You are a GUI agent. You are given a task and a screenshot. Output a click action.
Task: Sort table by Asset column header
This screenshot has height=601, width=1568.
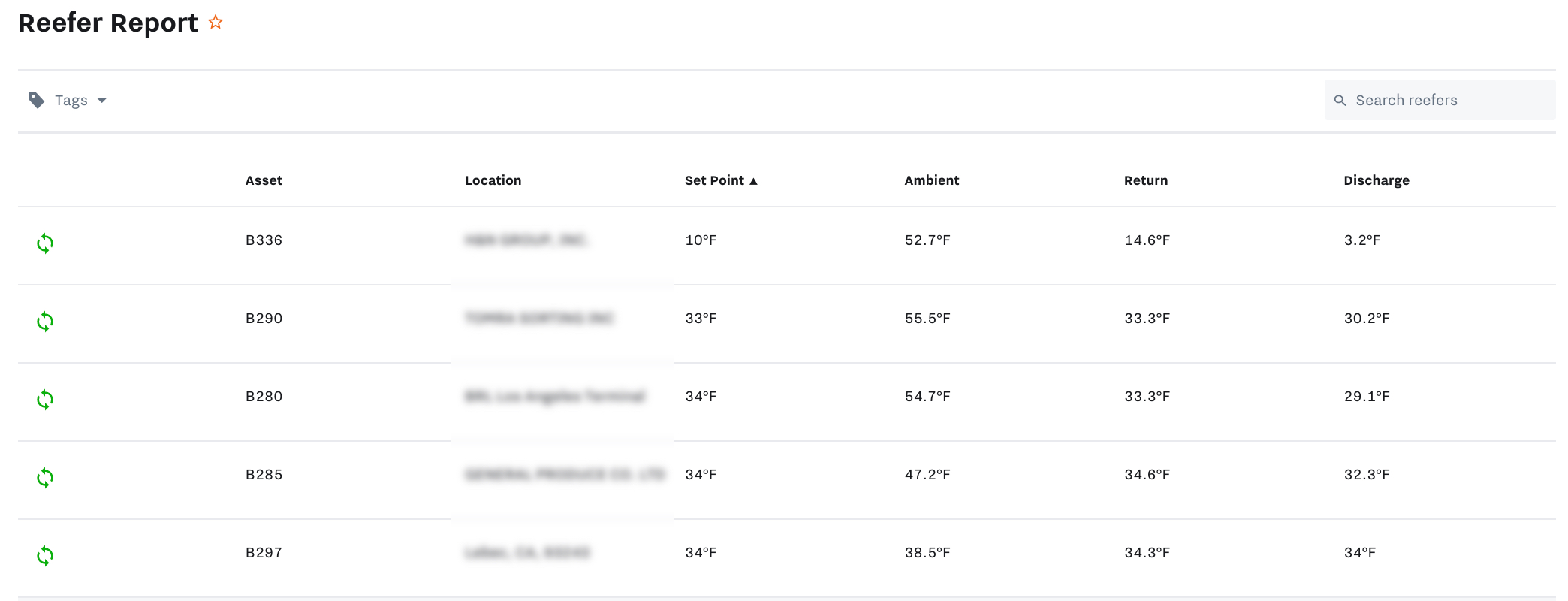click(x=264, y=180)
